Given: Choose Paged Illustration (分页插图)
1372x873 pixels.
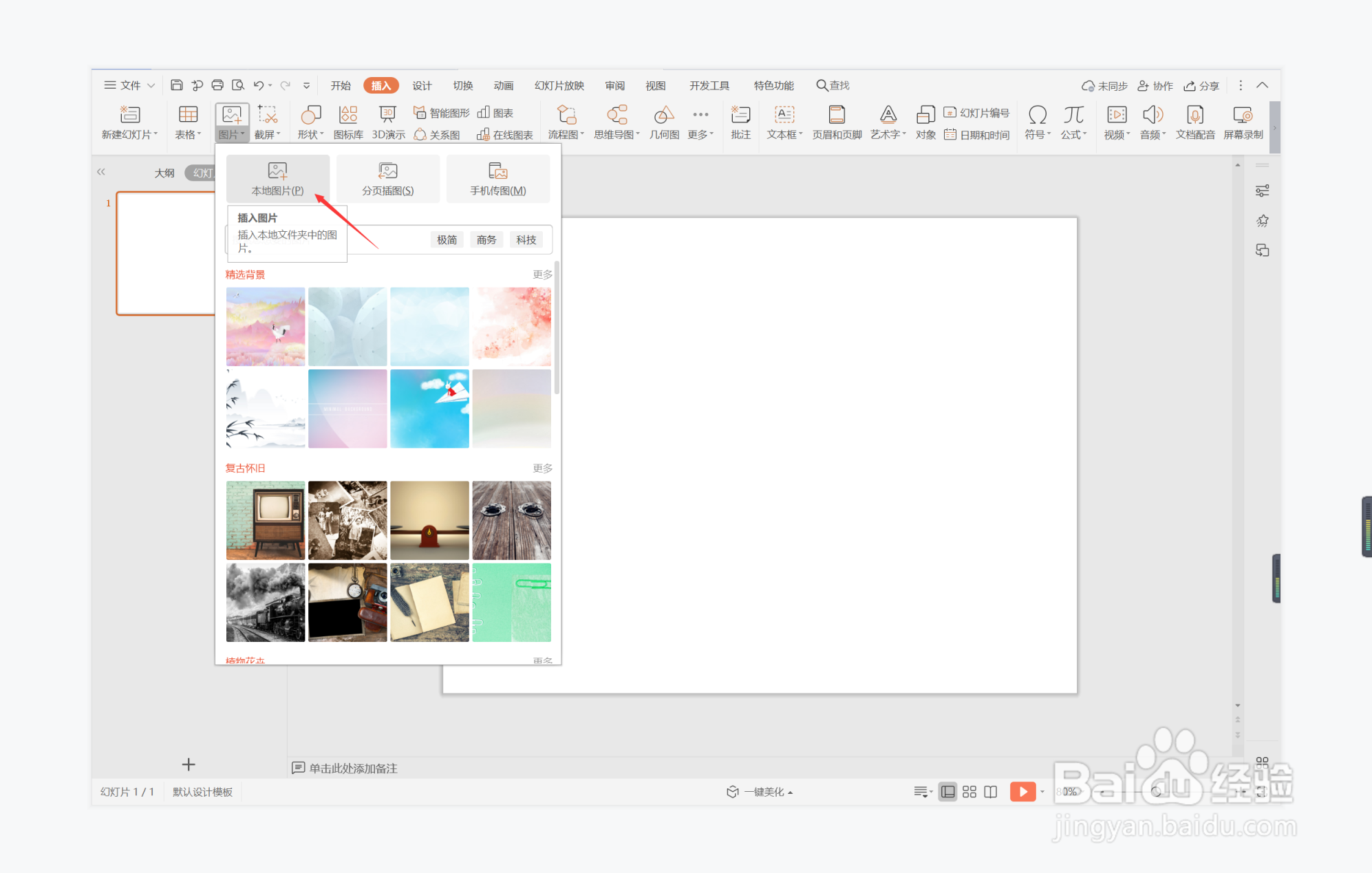Looking at the screenshot, I should [x=388, y=179].
